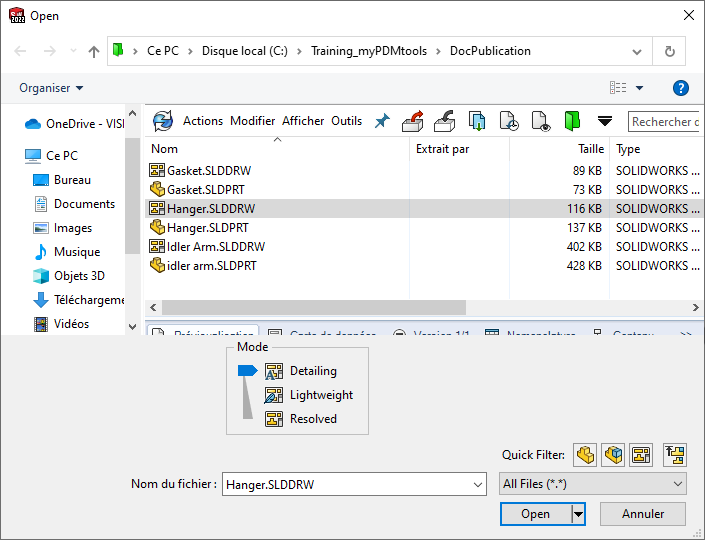This screenshot has width=705, height=540.
Task: Open the All Files type dropdown
Action: [592, 484]
